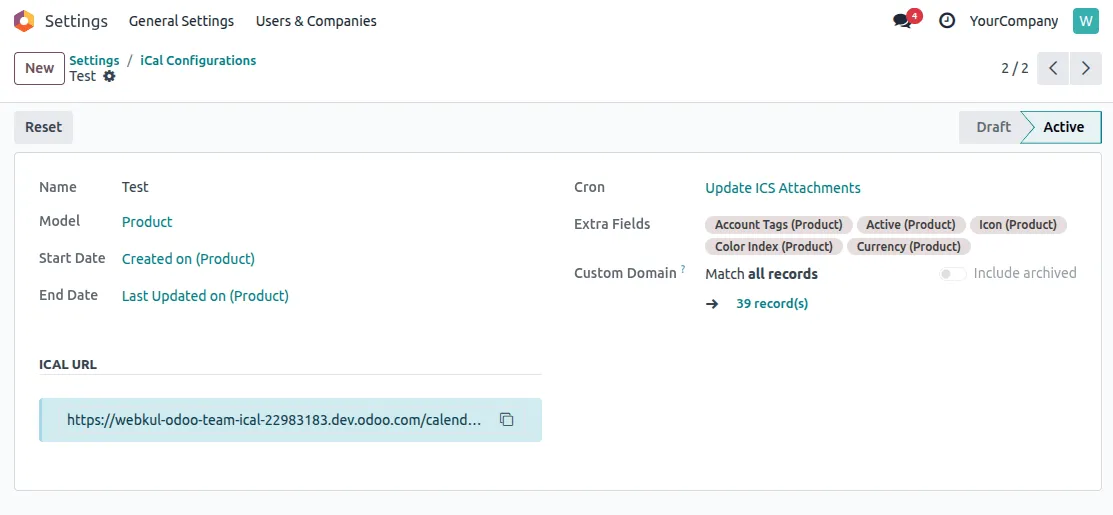The height and width of the screenshot is (515, 1113).
Task: Open Update ICS Attachments cron link
Action: tap(782, 188)
